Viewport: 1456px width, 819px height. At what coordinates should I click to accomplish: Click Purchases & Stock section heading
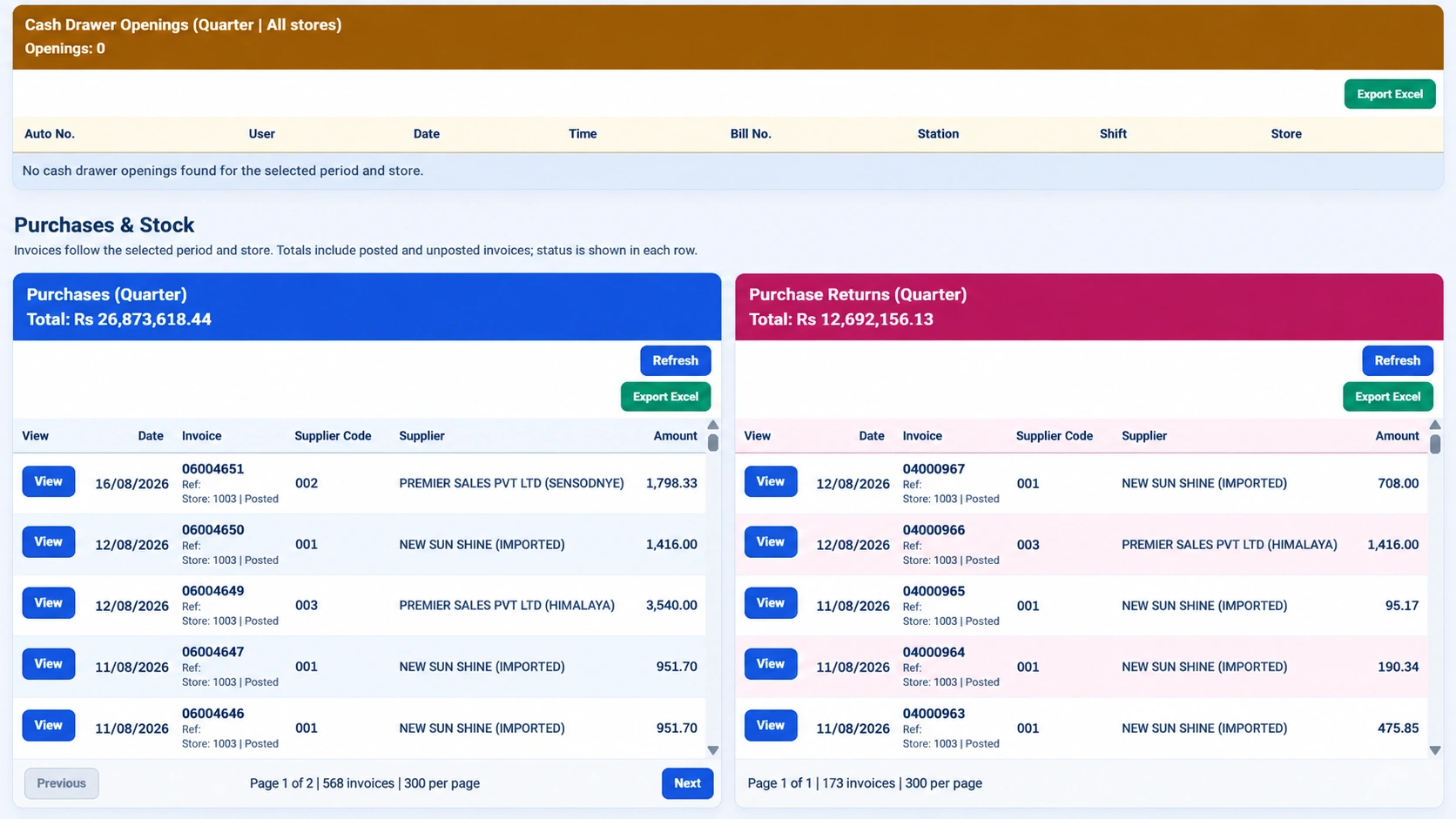tap(104, 225)
